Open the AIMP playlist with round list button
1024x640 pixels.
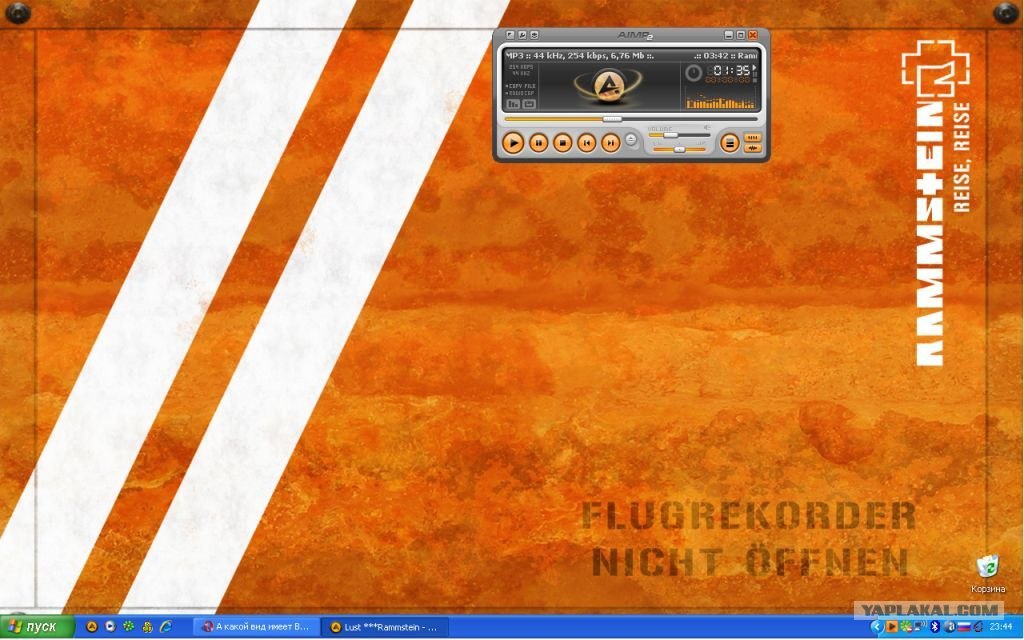point(729,142)
